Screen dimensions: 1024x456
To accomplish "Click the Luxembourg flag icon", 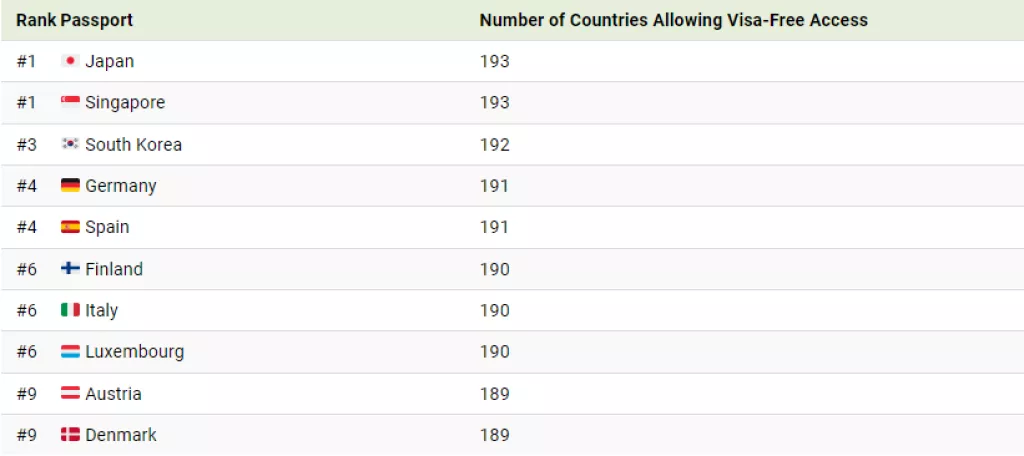I will 70,352.
